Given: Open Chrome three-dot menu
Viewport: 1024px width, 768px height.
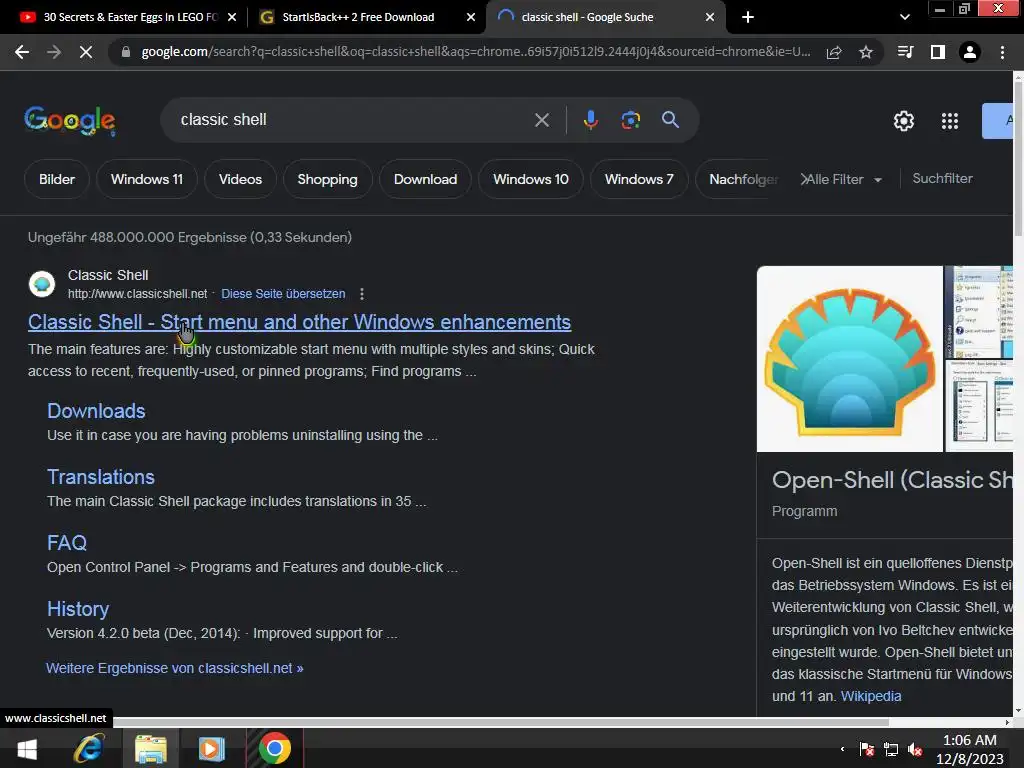Looking at the screenshot, I should point(1002,52).
